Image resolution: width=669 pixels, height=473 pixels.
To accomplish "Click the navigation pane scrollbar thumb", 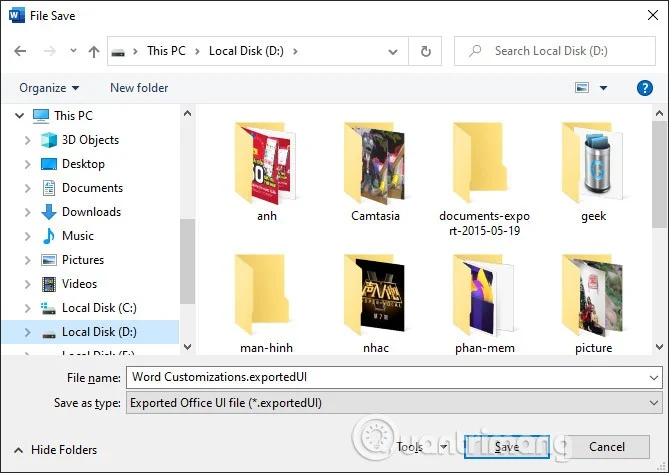I will coord(187,261).
